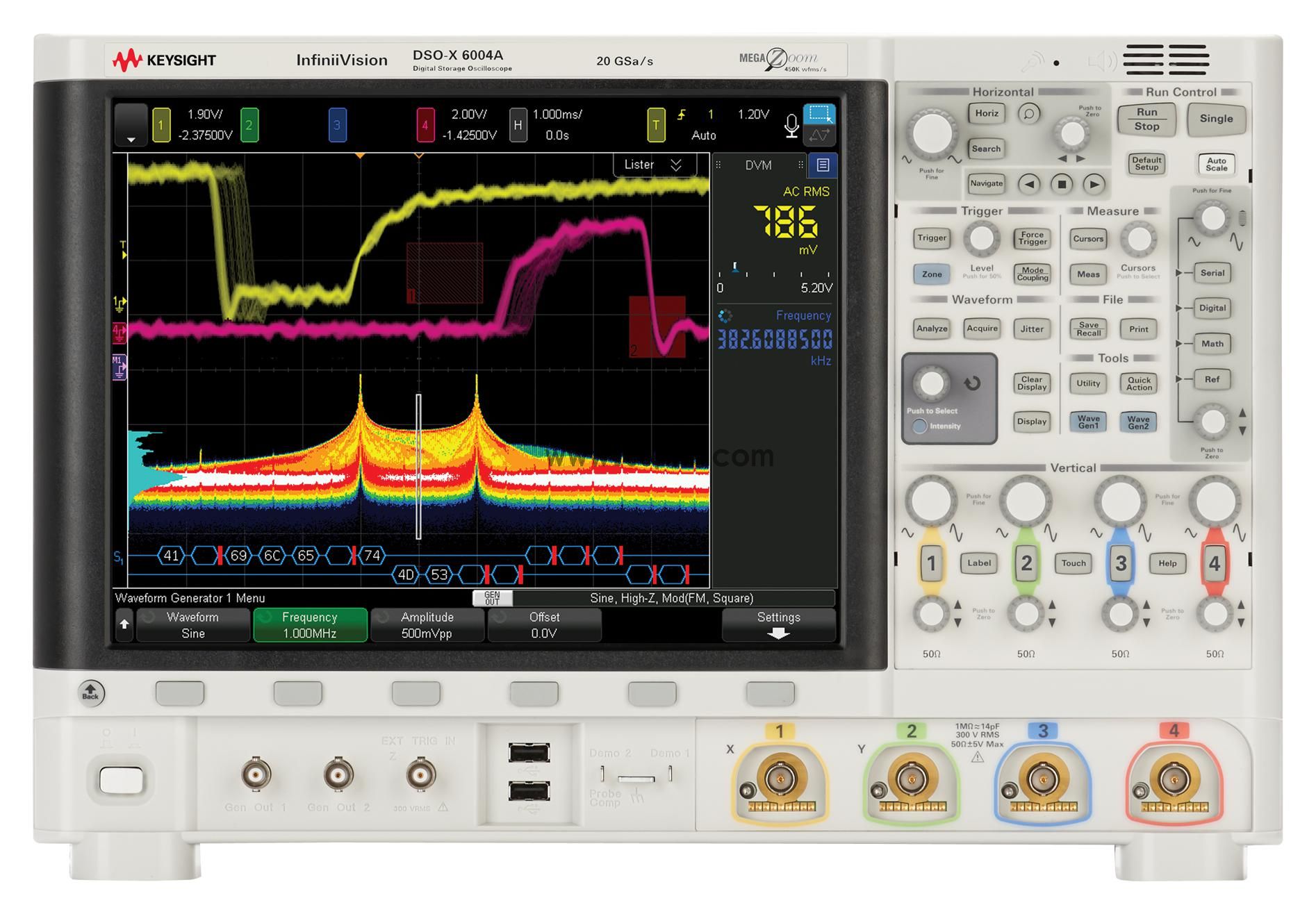Select the zone rectangle draw icon
Image resolution: width=1316 pixels, height=914 pixels.
coord(819,115)
